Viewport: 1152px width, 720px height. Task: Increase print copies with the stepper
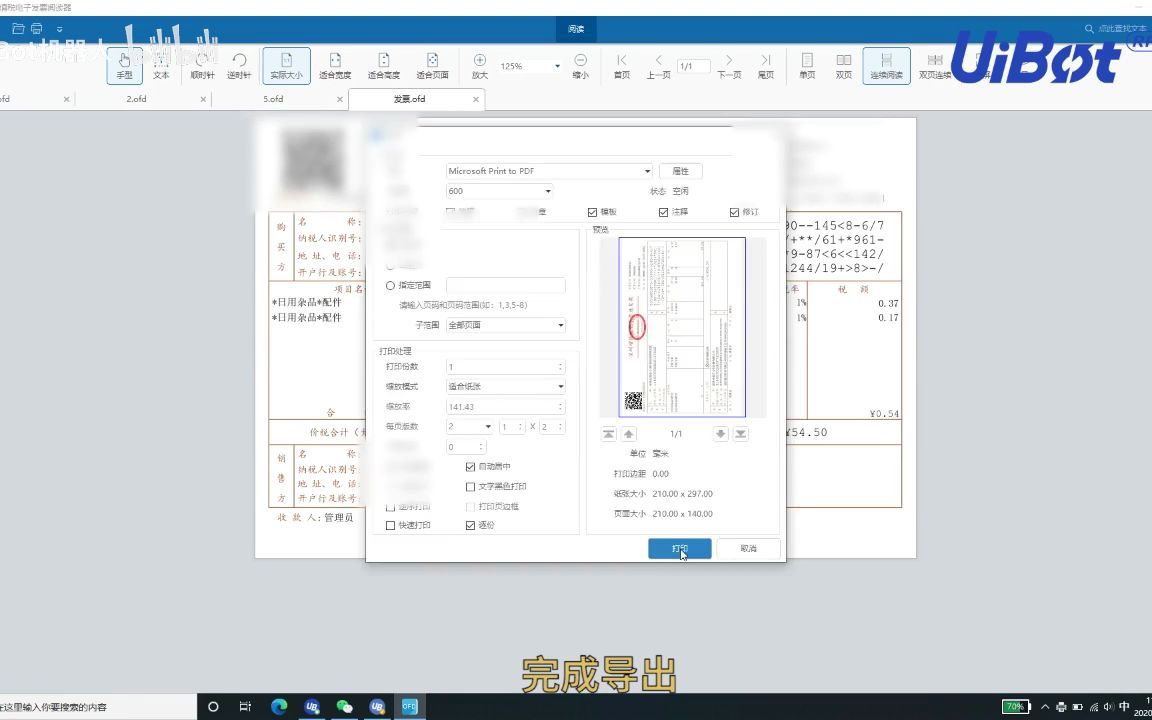tap(559, 362)
